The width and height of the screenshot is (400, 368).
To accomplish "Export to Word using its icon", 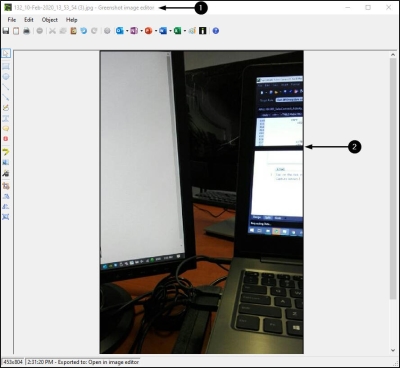I will 163,31.
